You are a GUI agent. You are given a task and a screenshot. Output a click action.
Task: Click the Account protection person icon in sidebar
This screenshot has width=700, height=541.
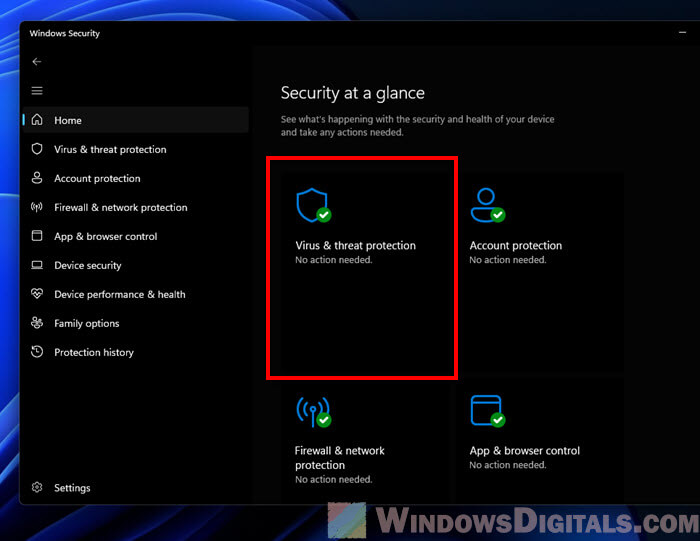[37, 178]
